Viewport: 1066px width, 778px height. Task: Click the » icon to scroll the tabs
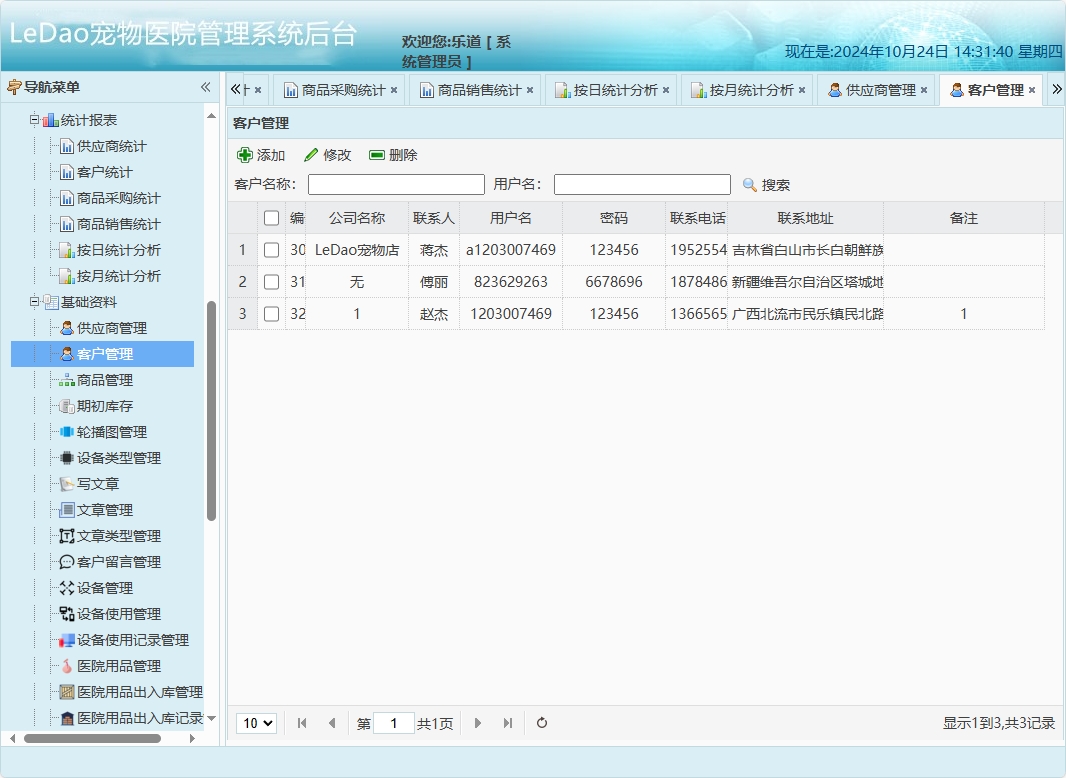[1055, 88]
